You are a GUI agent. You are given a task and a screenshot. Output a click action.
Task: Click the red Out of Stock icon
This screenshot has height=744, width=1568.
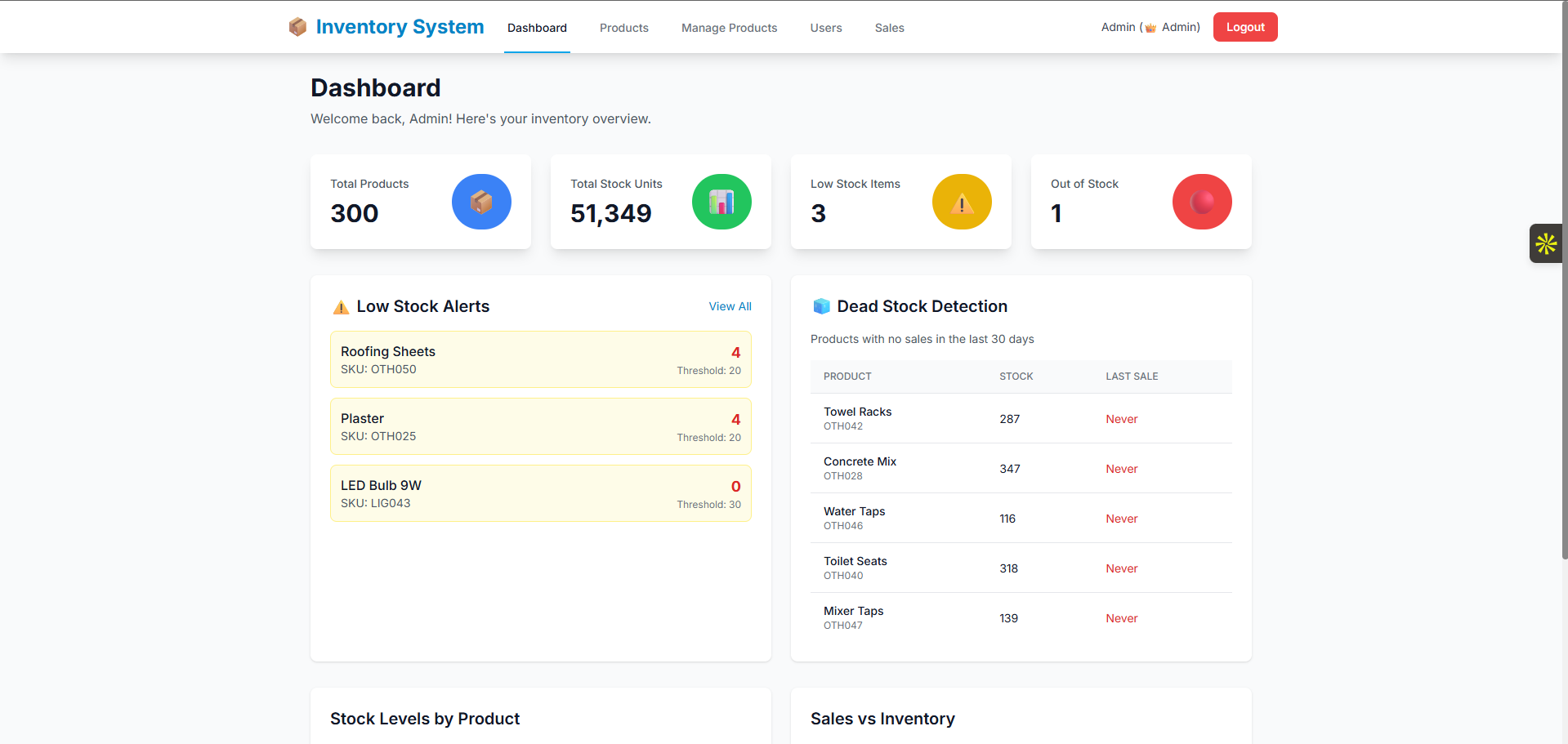point(1202,202)
